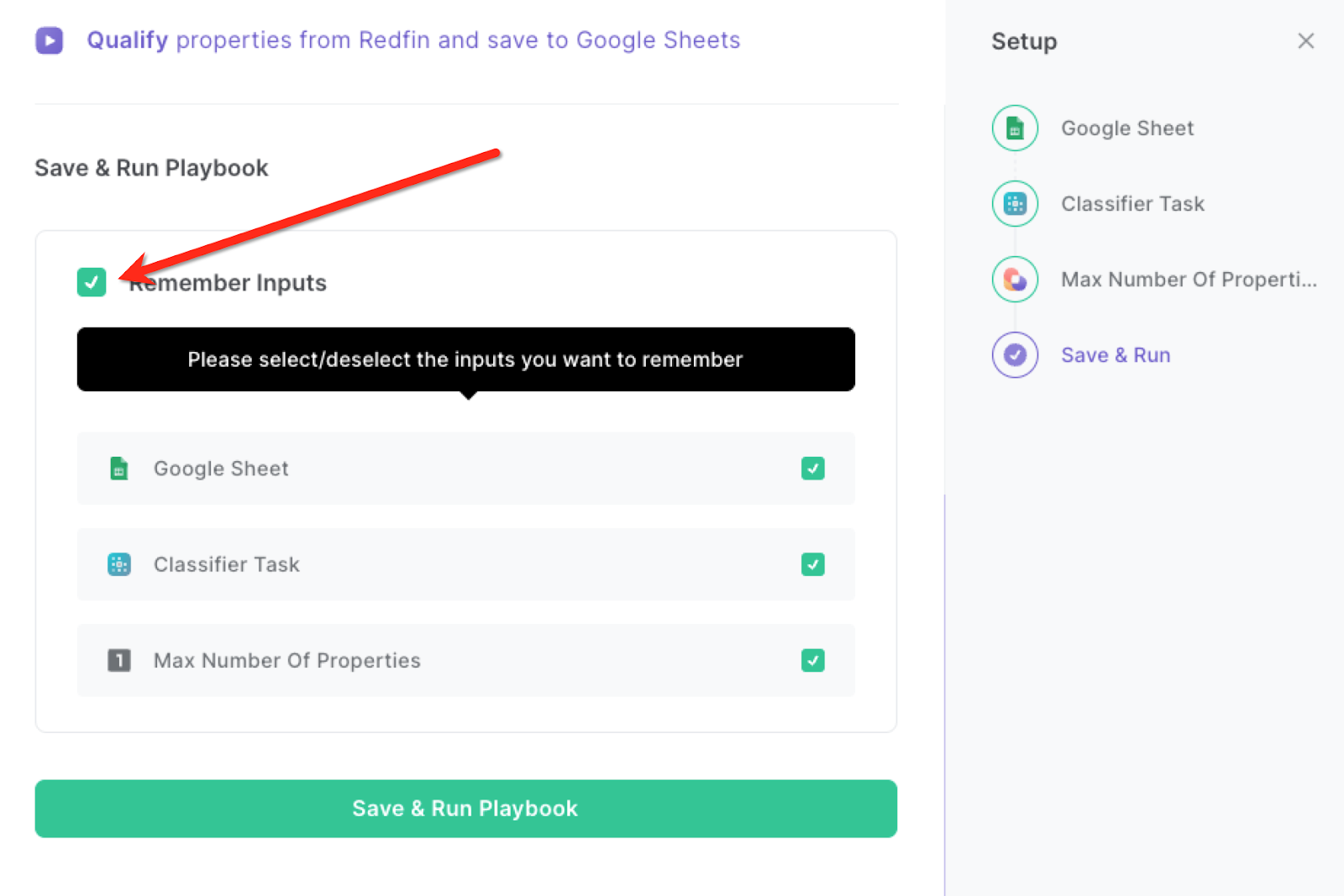Screen dimensions: 1344x896
Task: Open the Qualify properties from Redfin playbook title
Action: [x=413, y=40]
